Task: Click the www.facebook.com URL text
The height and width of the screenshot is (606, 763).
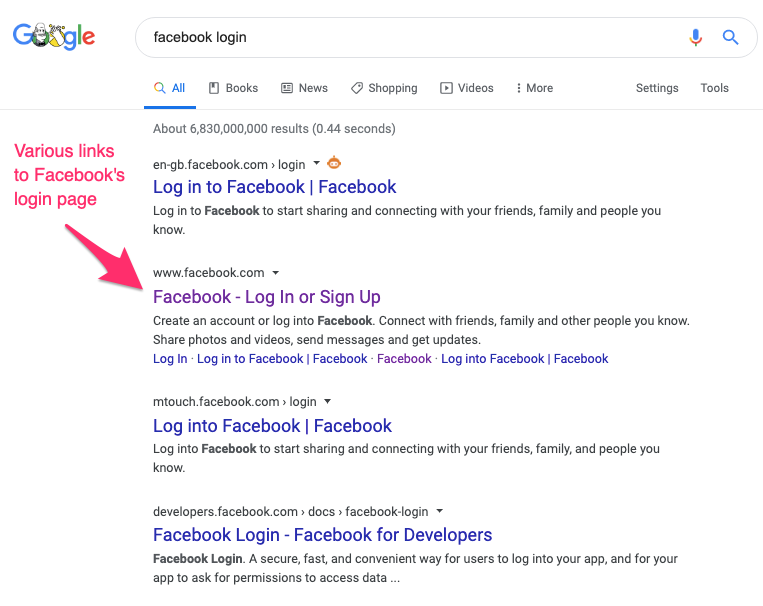Action: (x=209, y=273)
